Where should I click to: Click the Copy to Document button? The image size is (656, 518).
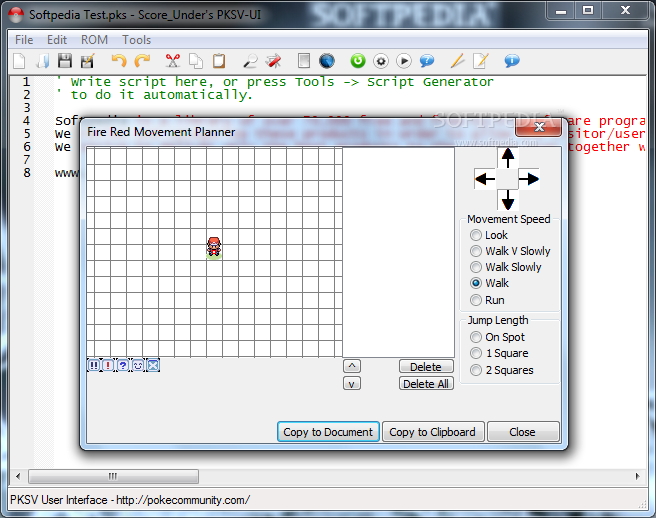pos(328,432)
